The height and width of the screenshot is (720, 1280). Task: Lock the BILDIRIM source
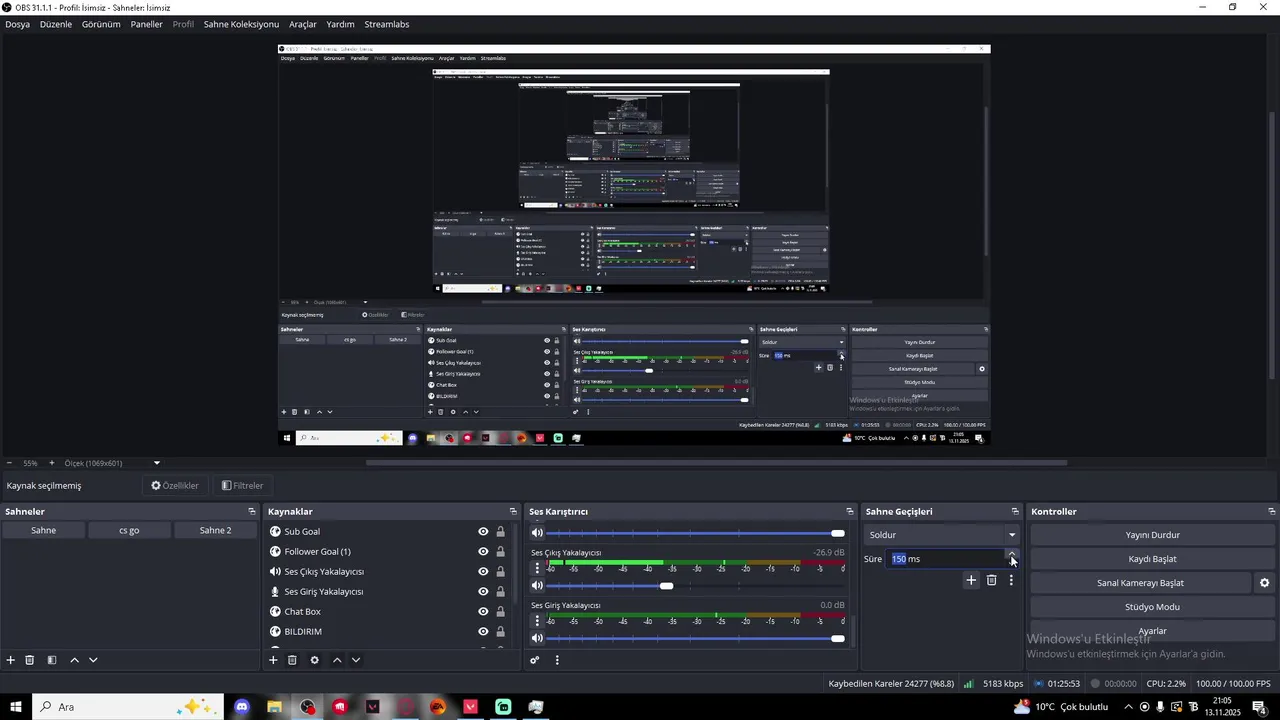point(500,632)
